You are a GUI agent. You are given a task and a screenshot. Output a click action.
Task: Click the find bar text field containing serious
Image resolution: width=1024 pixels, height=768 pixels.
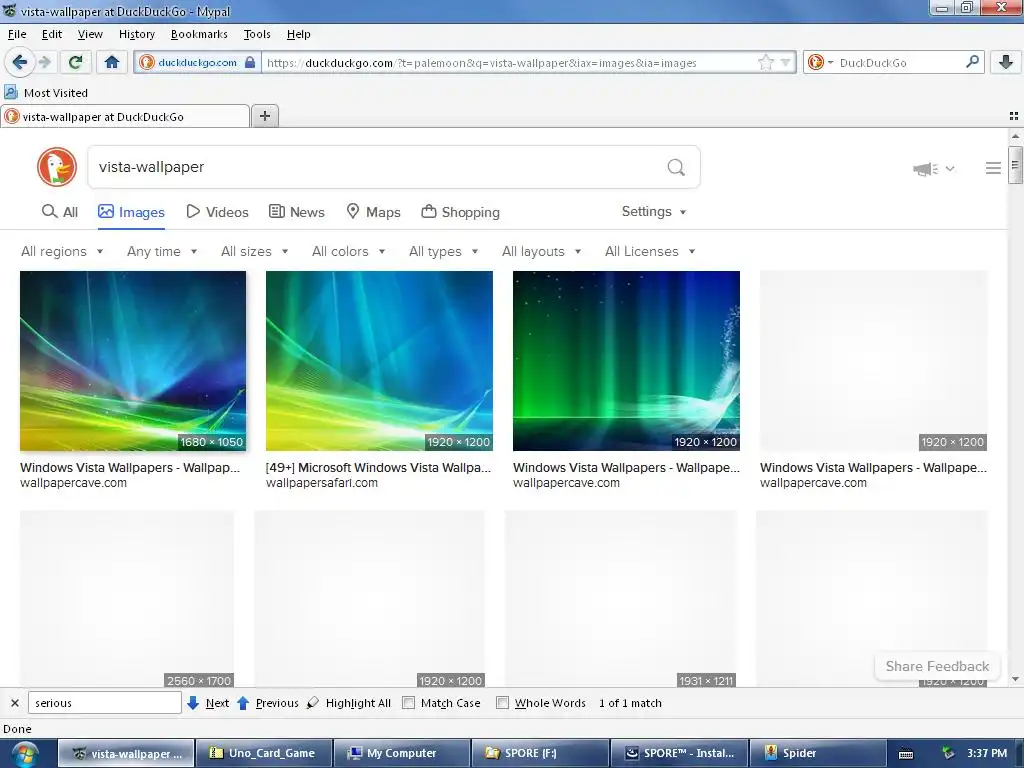coord(104,703)
